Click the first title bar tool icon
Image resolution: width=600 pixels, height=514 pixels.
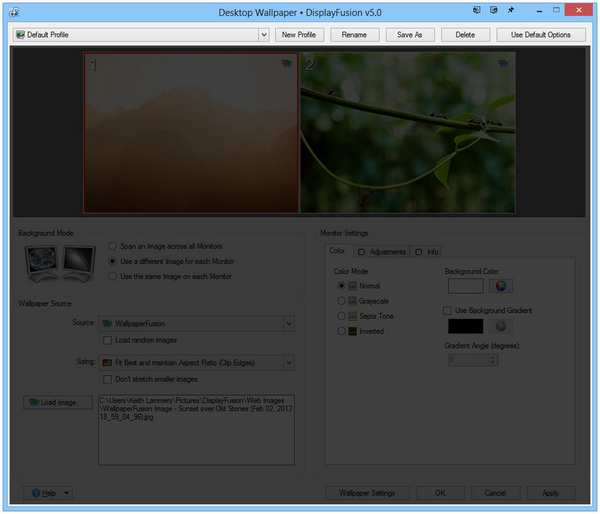pyautogui.click(x=476, y=11)
